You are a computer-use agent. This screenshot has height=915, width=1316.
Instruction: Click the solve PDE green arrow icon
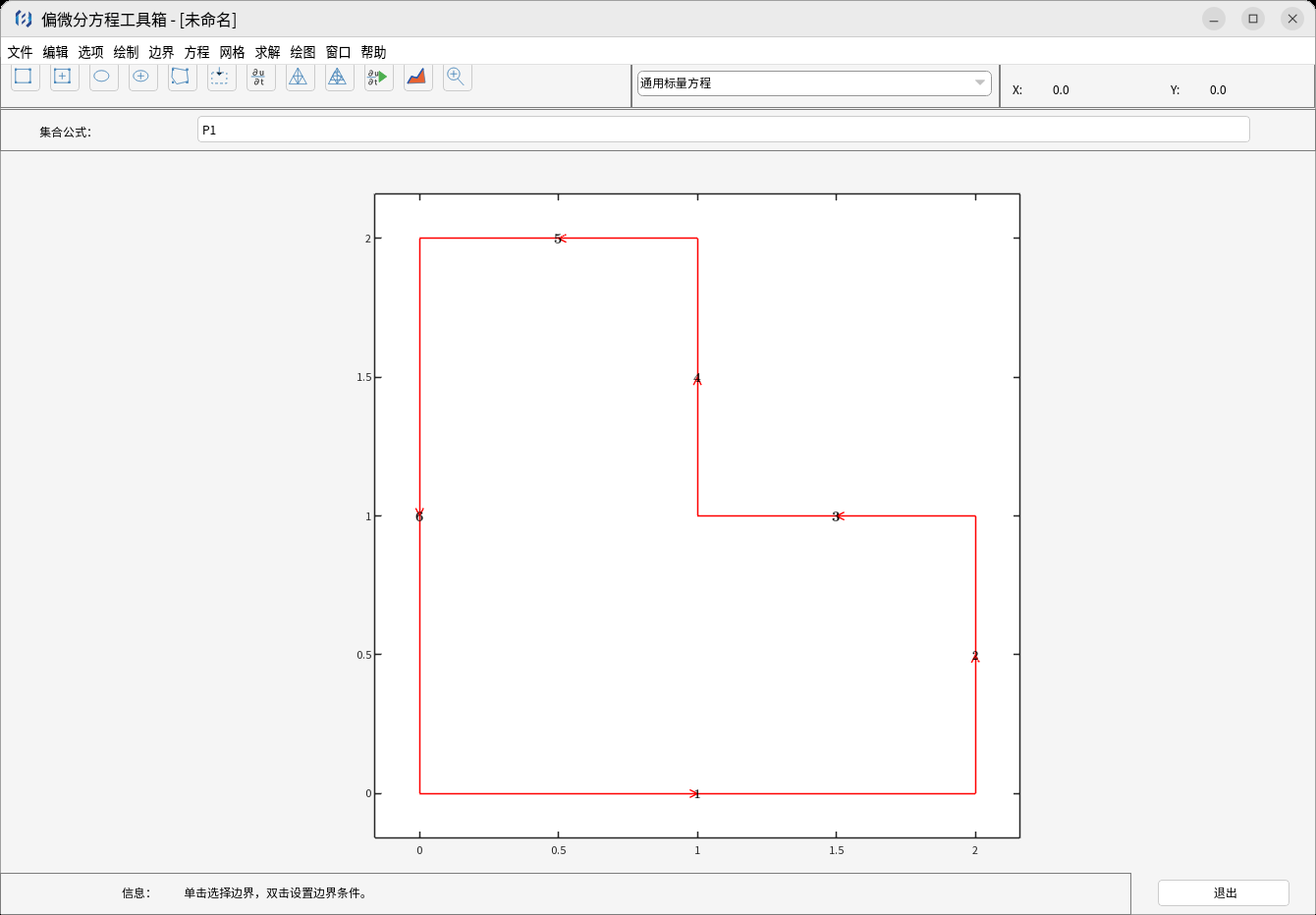tap(378, 77)
